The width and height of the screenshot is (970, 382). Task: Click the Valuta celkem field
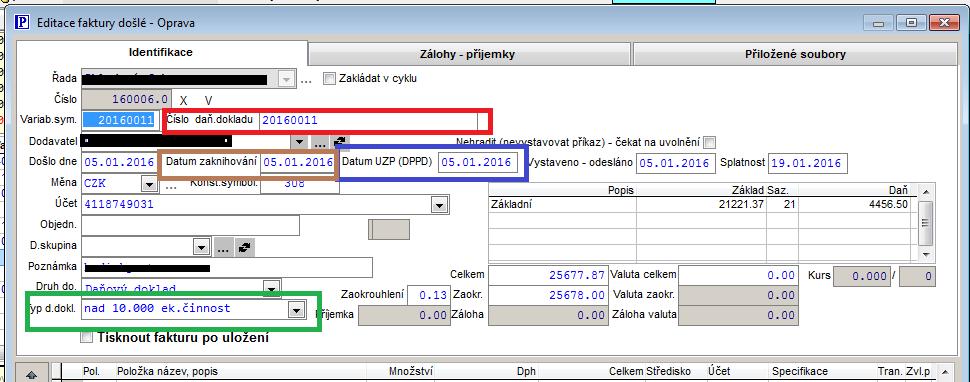(739, 275)
